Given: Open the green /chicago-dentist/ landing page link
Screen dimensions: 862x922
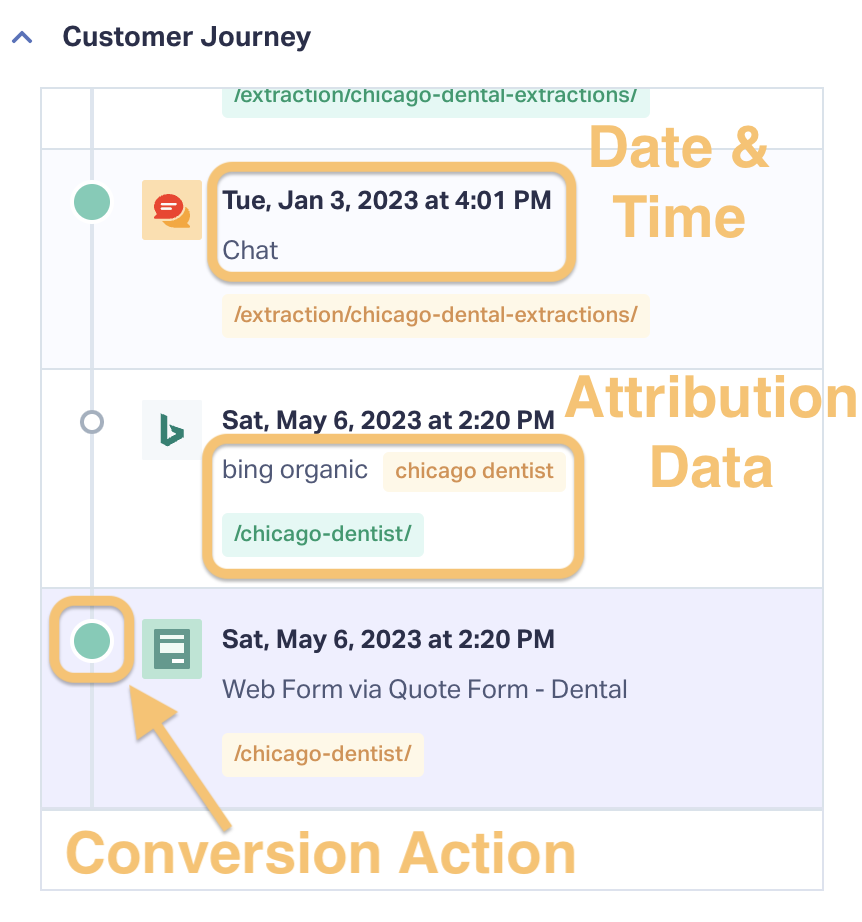Looking at the screenshot, I should (x=323, y=534).
